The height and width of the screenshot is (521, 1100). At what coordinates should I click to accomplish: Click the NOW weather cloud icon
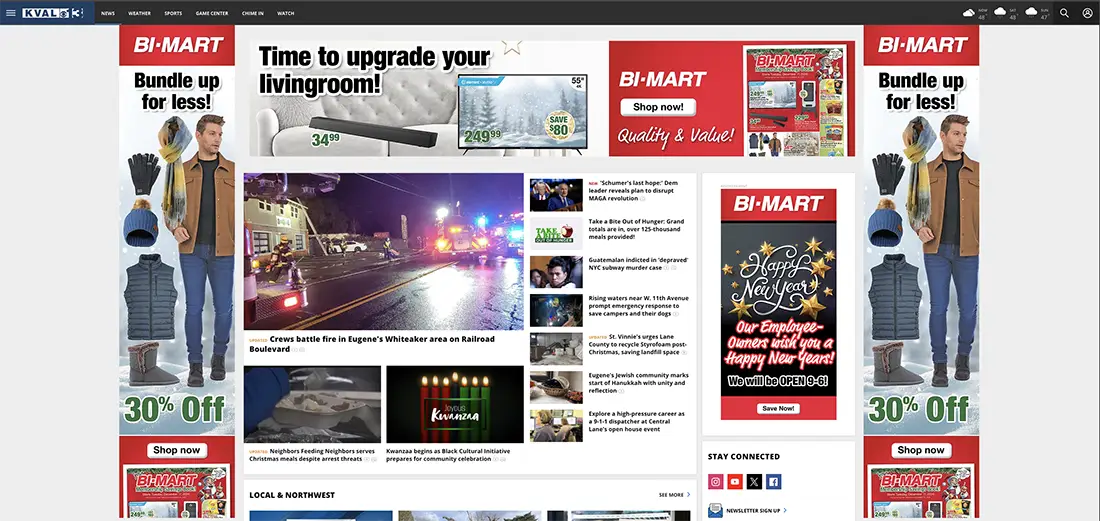pyautogui.click(x=969, y=13)
